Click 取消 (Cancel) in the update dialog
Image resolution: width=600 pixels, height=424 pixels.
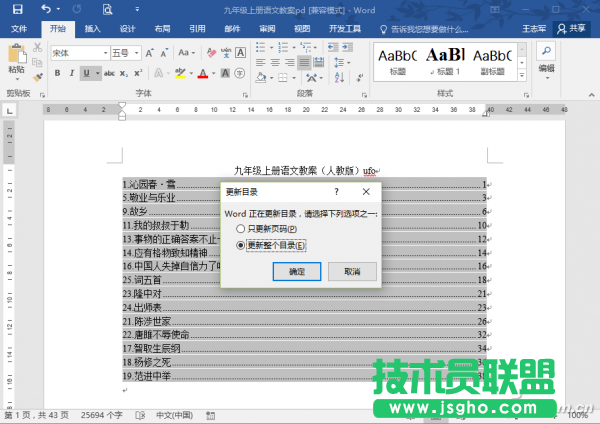(x=352, y=272)
